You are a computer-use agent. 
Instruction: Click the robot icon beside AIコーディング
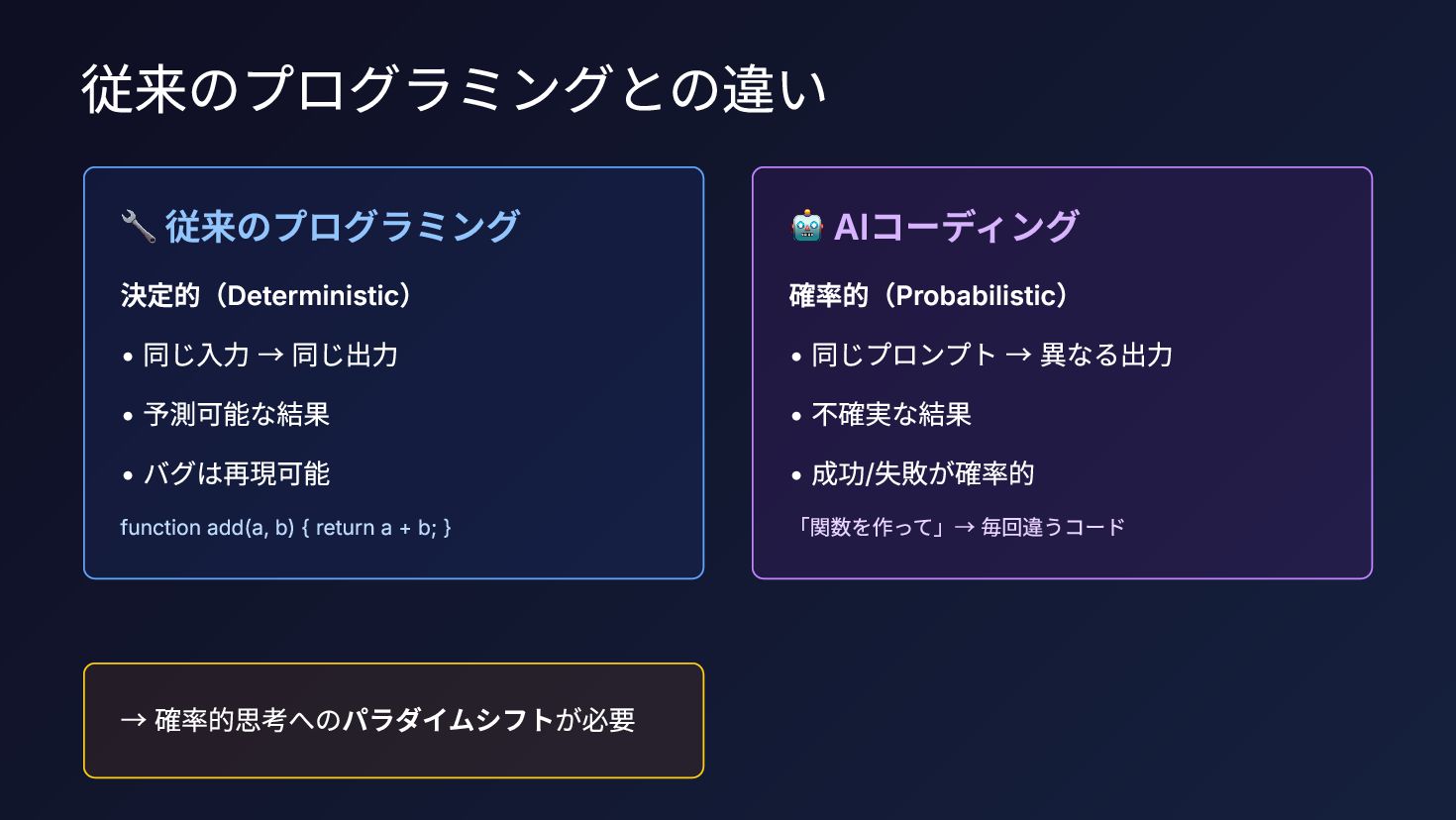(807, 227)
